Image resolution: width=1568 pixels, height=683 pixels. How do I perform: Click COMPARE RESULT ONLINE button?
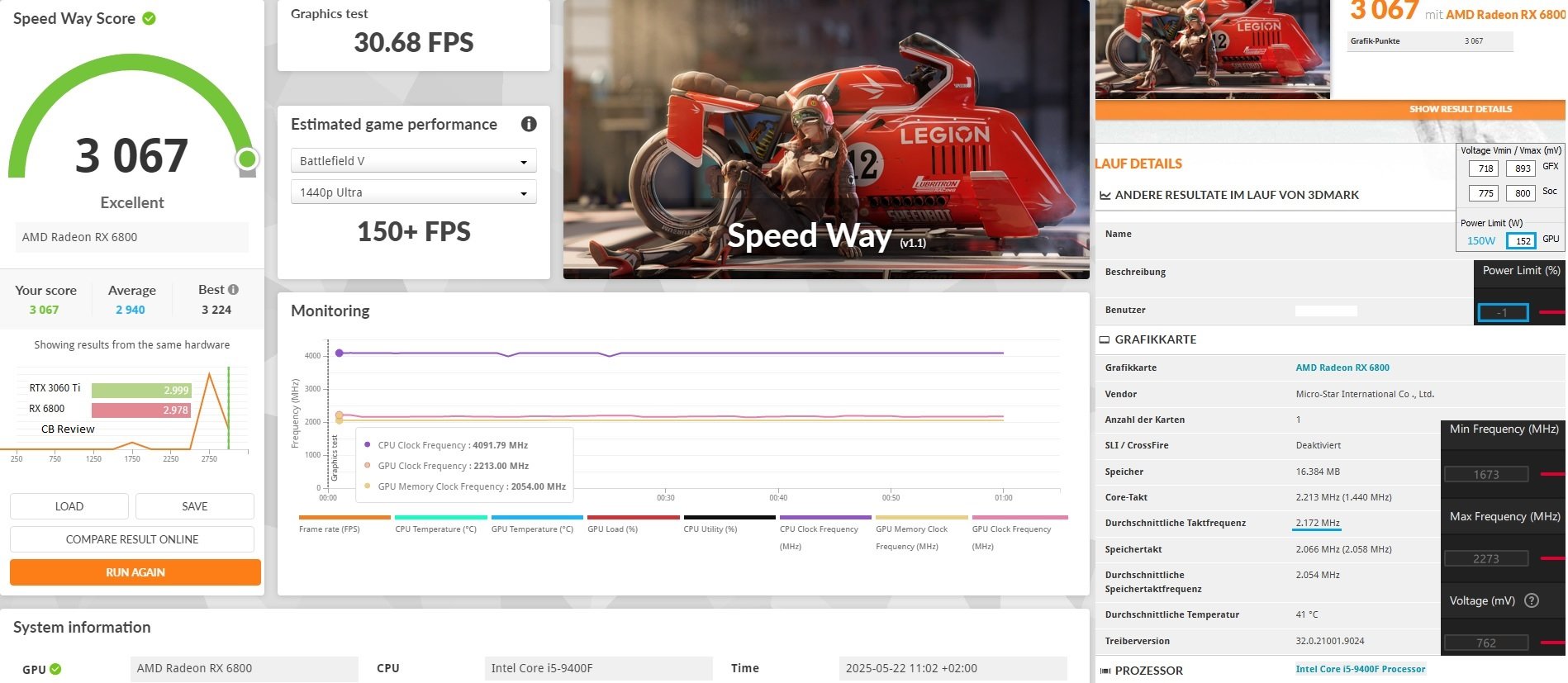132,539
